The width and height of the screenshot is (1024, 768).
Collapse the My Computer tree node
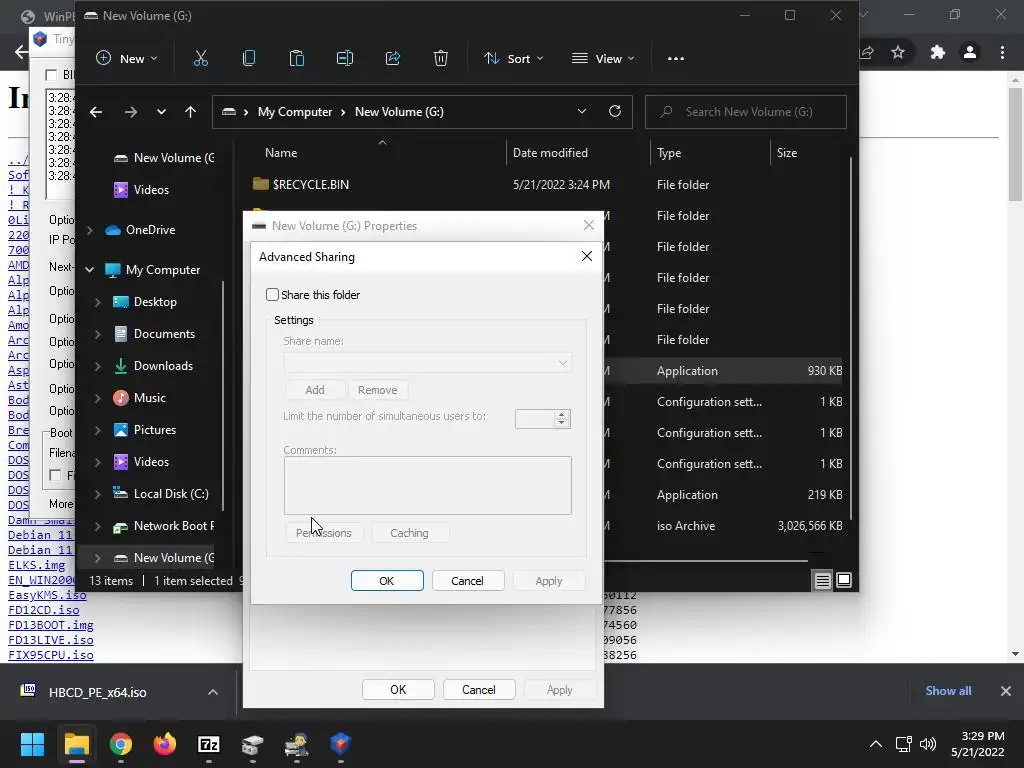click(x=89, y=270)
